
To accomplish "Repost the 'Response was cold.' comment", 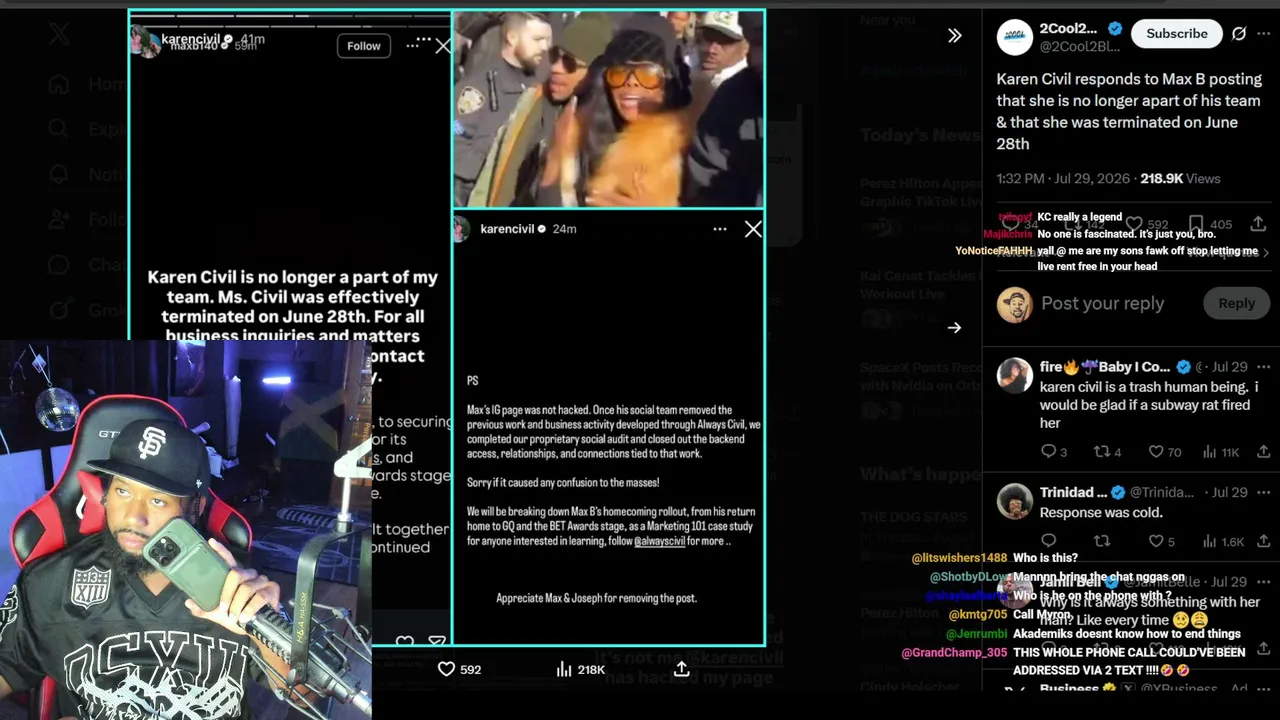I will tap(1102, 542).
